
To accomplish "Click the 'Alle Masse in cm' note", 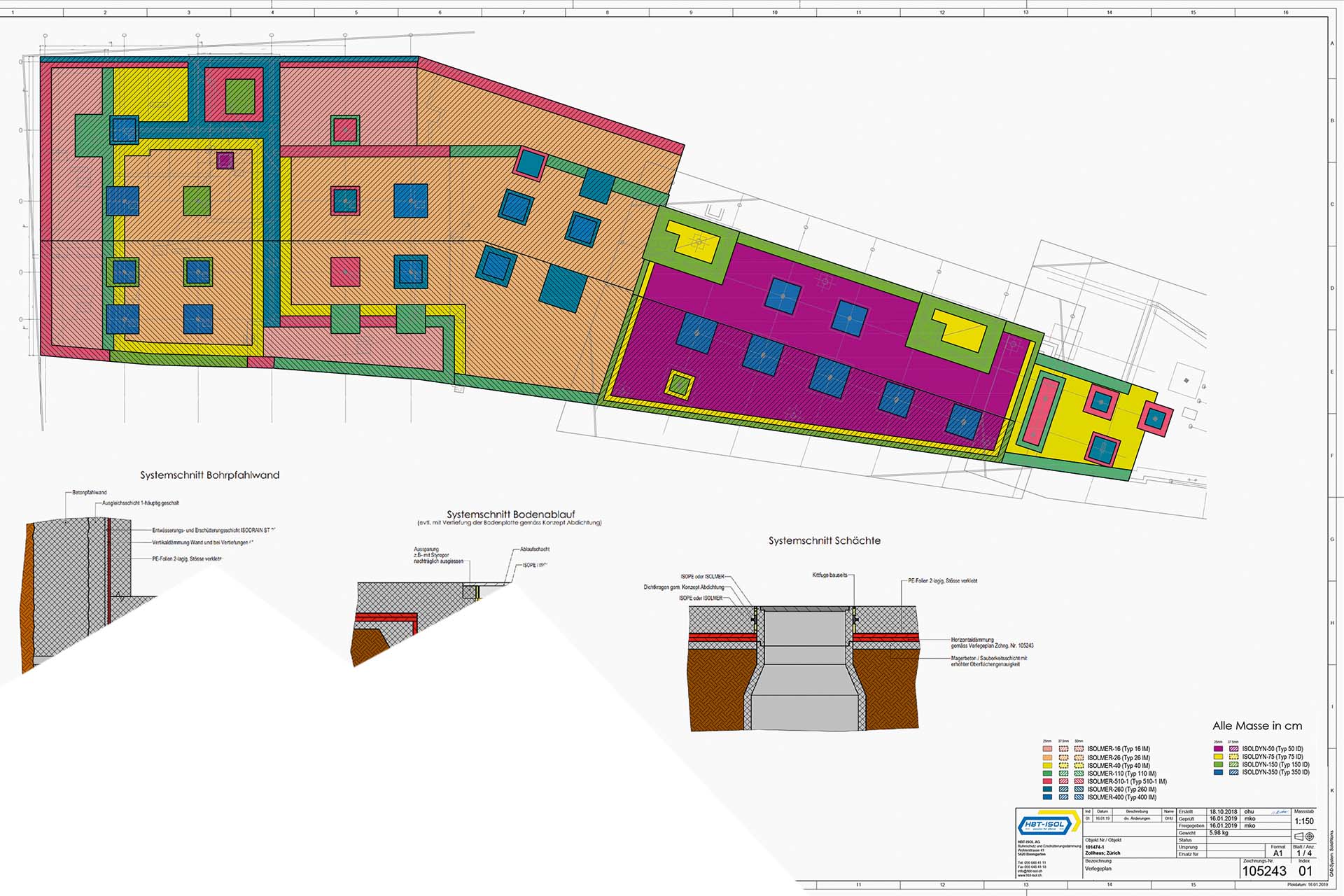I will [1257, 726].
